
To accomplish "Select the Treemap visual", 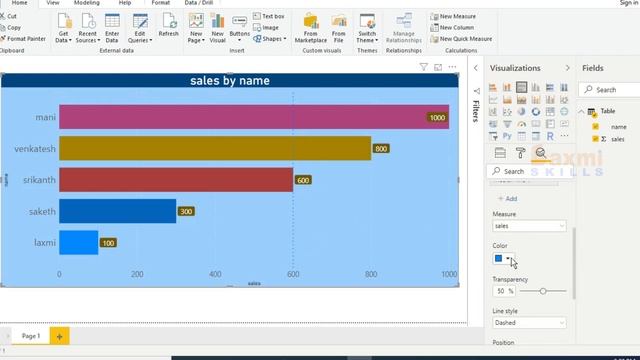I will [x=550, y=112].
